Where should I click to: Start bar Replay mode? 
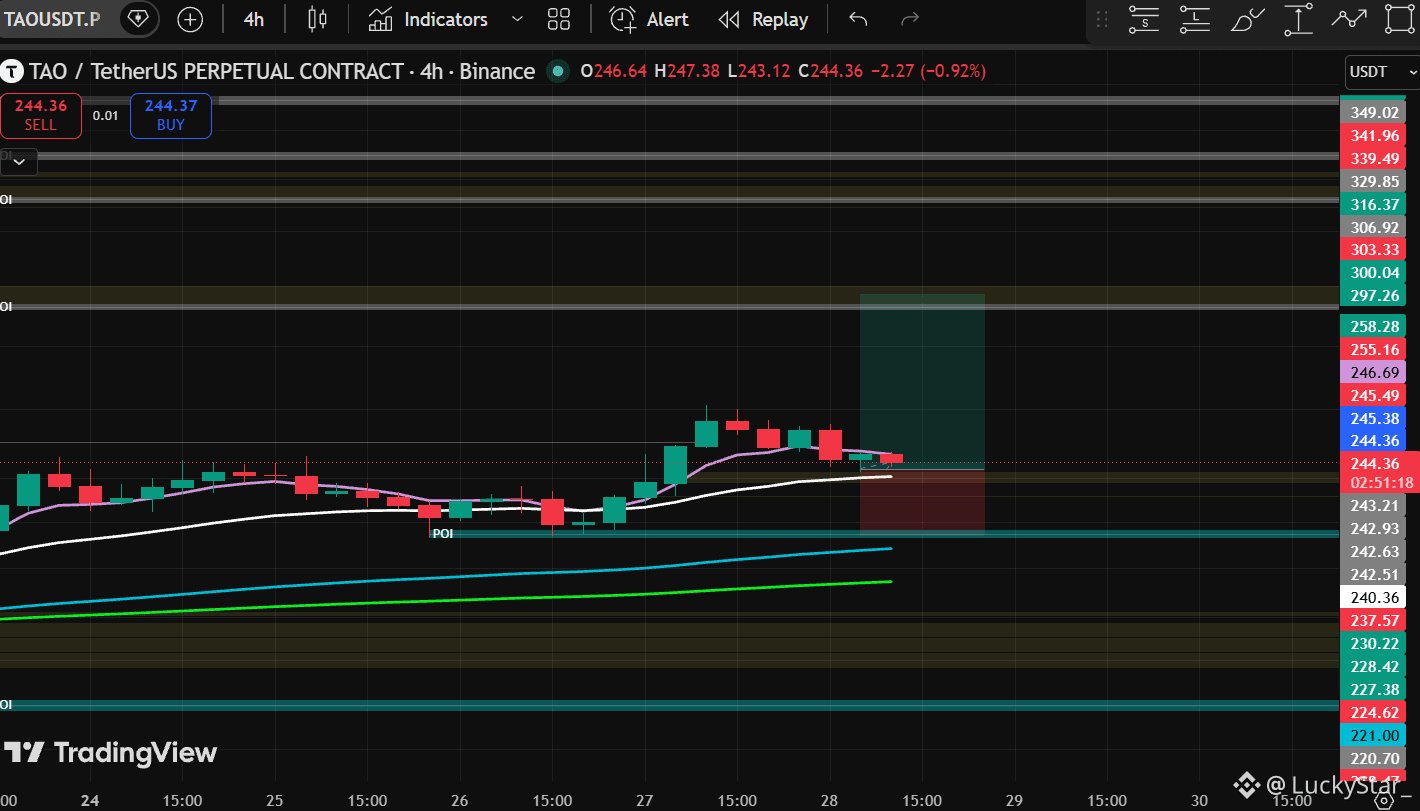[763, 19]
